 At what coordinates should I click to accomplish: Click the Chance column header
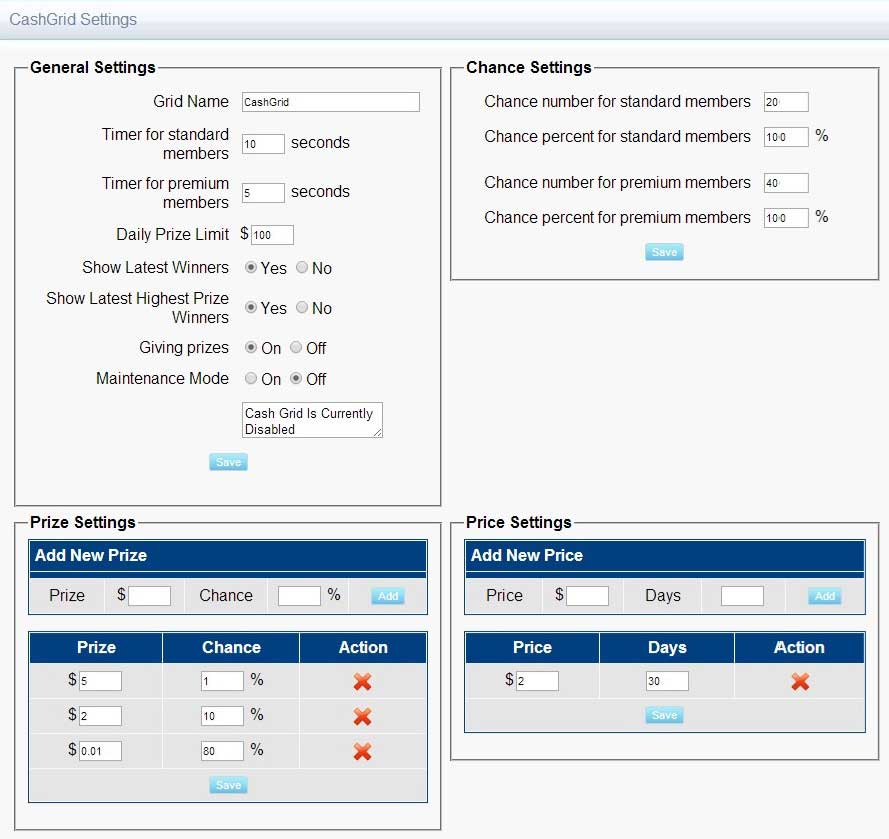coord(231,647)
